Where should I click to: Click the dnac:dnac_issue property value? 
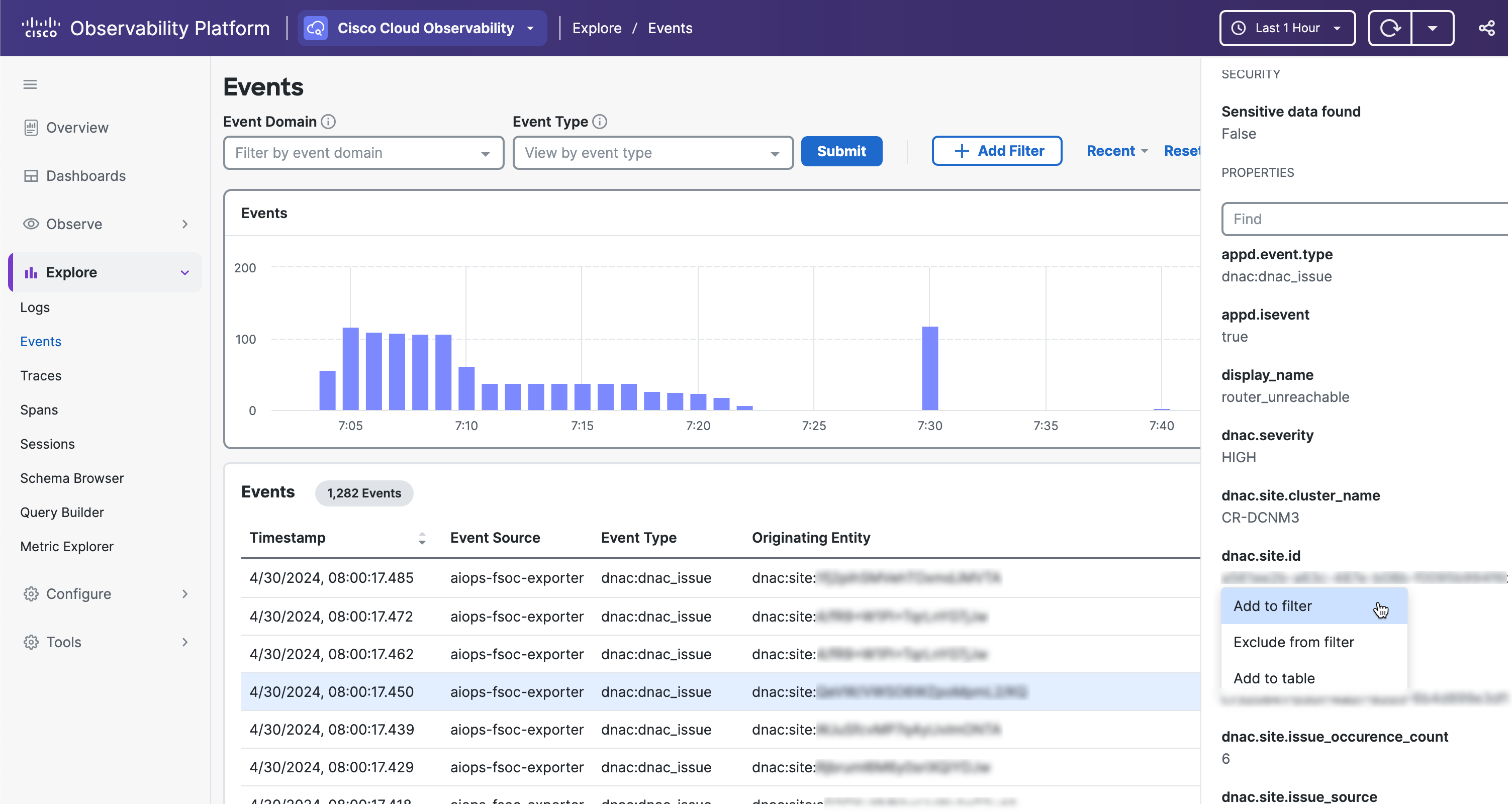[x=1276, y=276]
